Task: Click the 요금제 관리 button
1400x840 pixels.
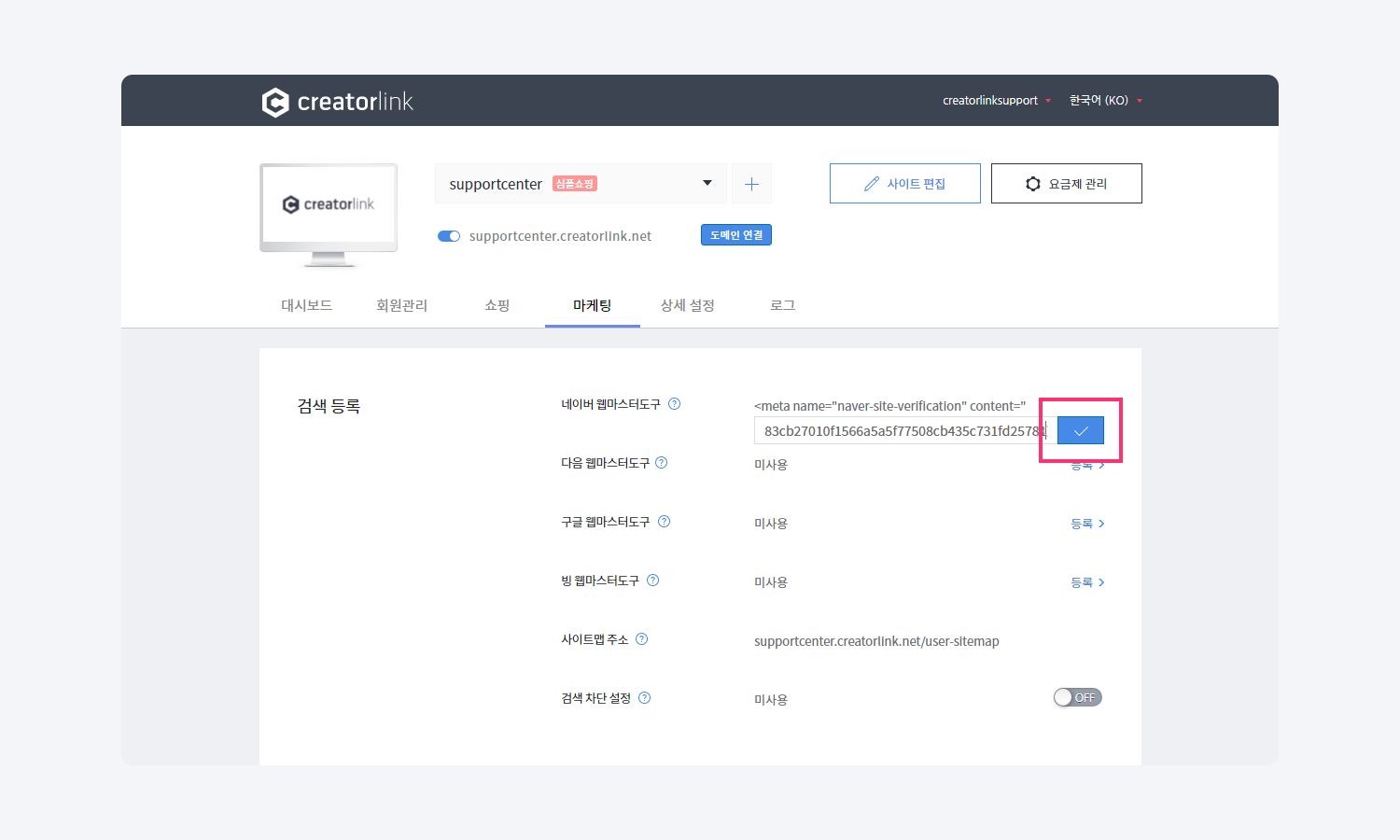Action: [1066, 184]
